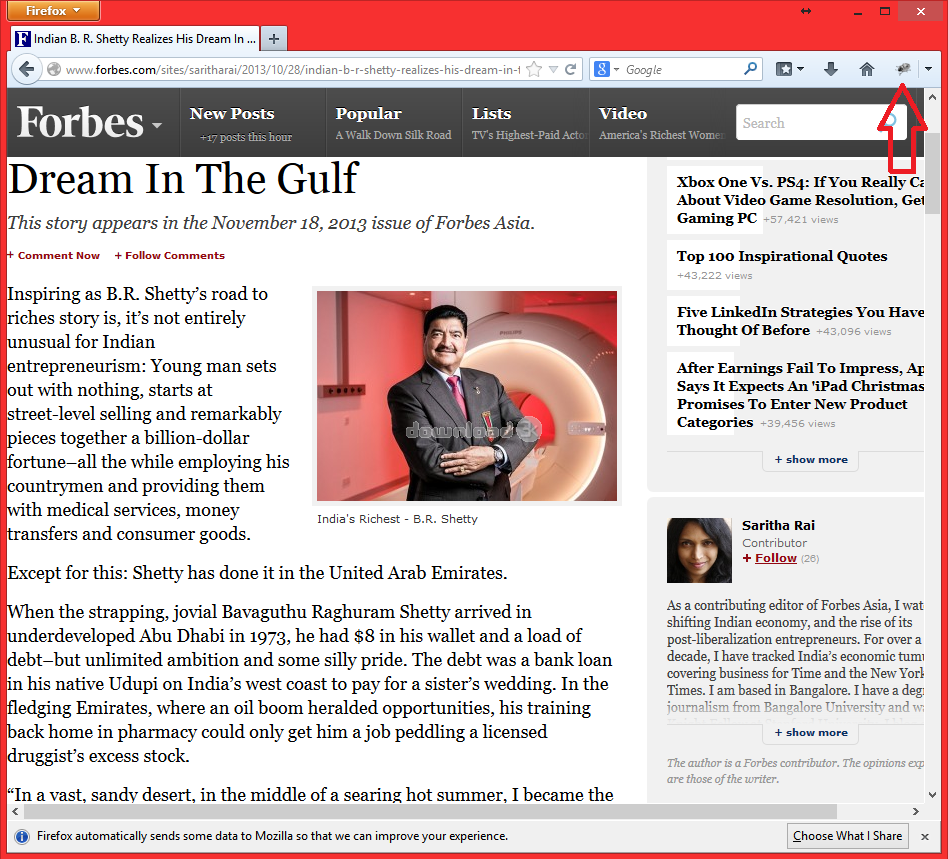Screen dimensions: 948x859
Task: Click Saritha Rai profile photo
Action: (699, 550)
